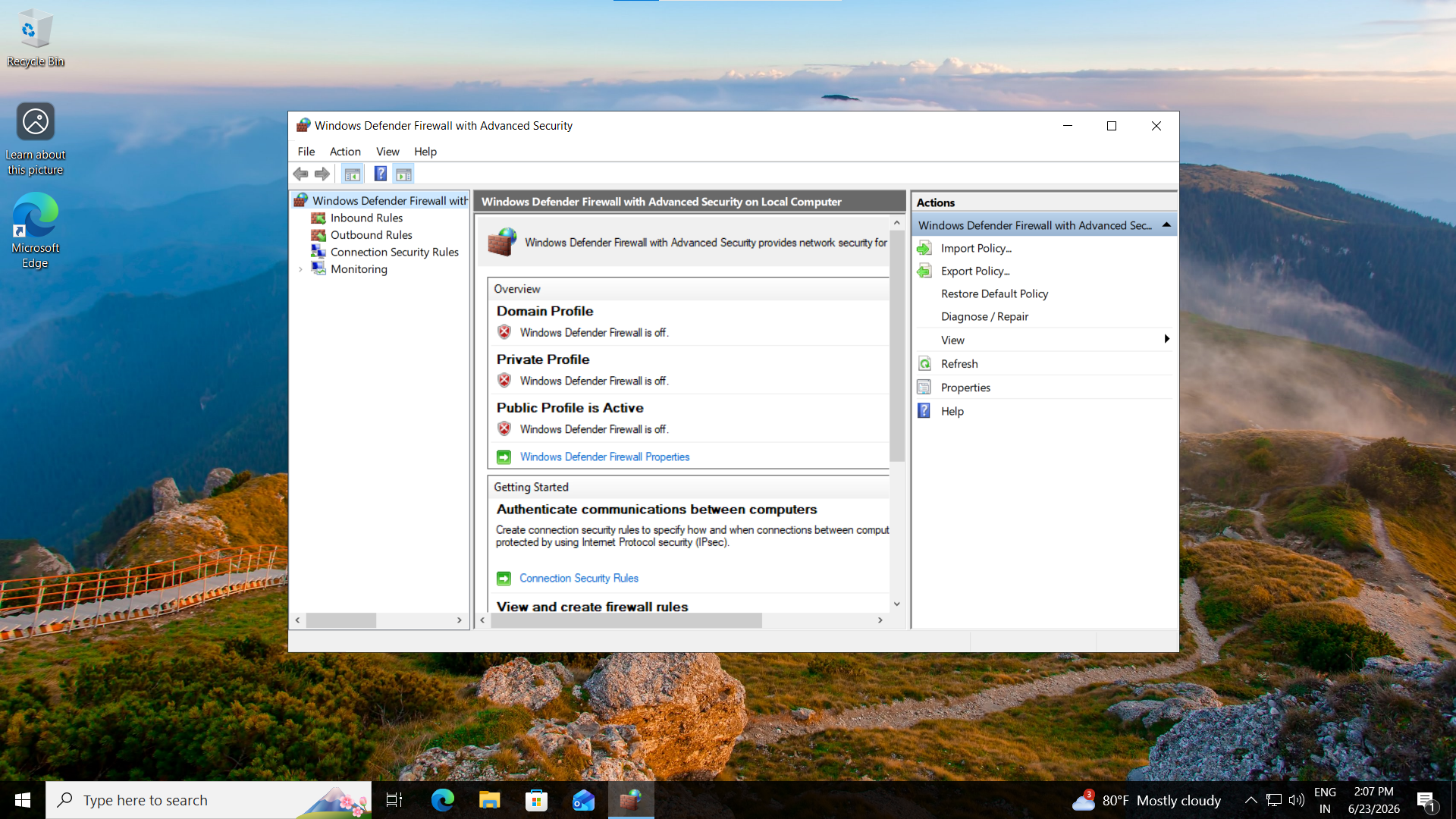Click the center pane horizontal scrollbar thumb
Viewport: 1456px width, 819px height.
click(x=626, y=620)
